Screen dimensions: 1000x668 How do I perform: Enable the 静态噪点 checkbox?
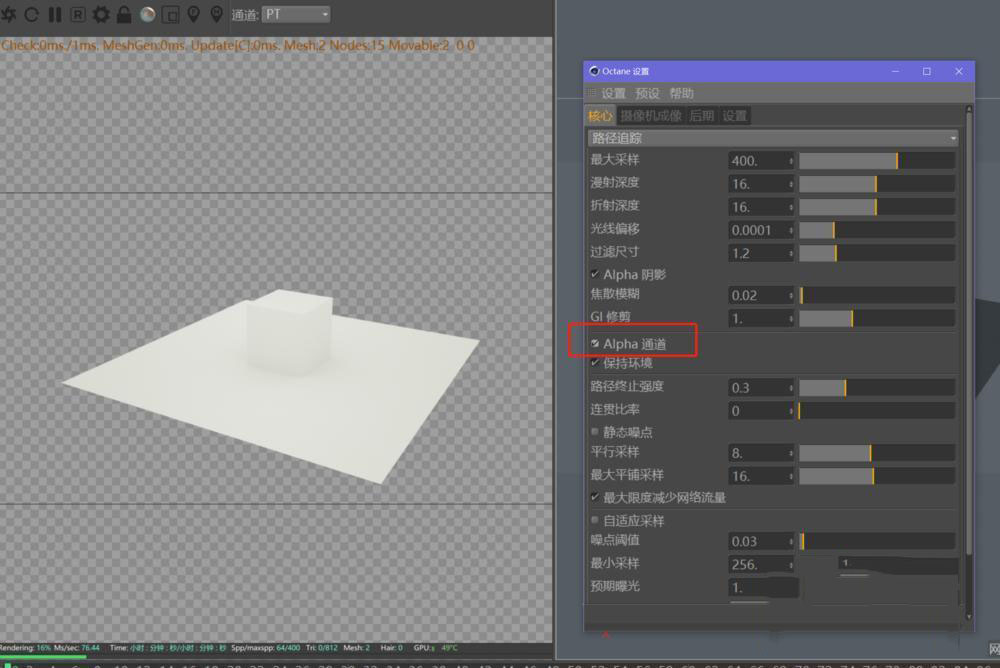595,432
